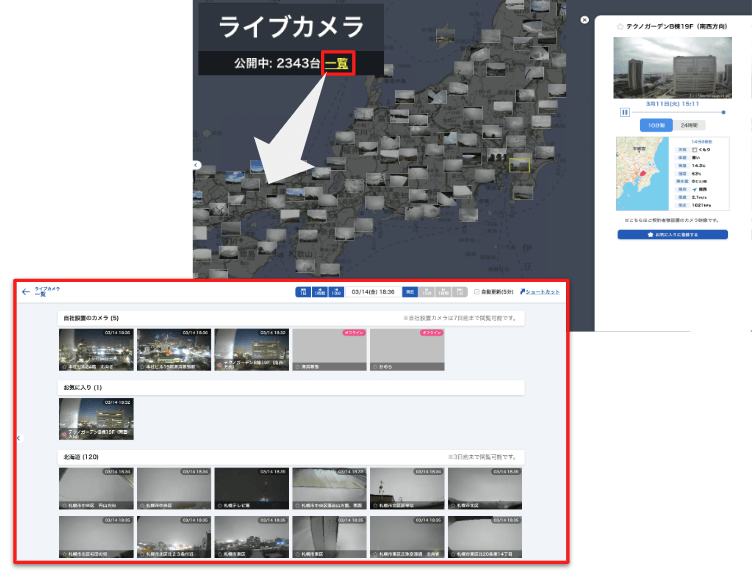Open the favorite camera thumbnail under お気に入り
This screenshot has width=753, height=576.
pos(96,419)
